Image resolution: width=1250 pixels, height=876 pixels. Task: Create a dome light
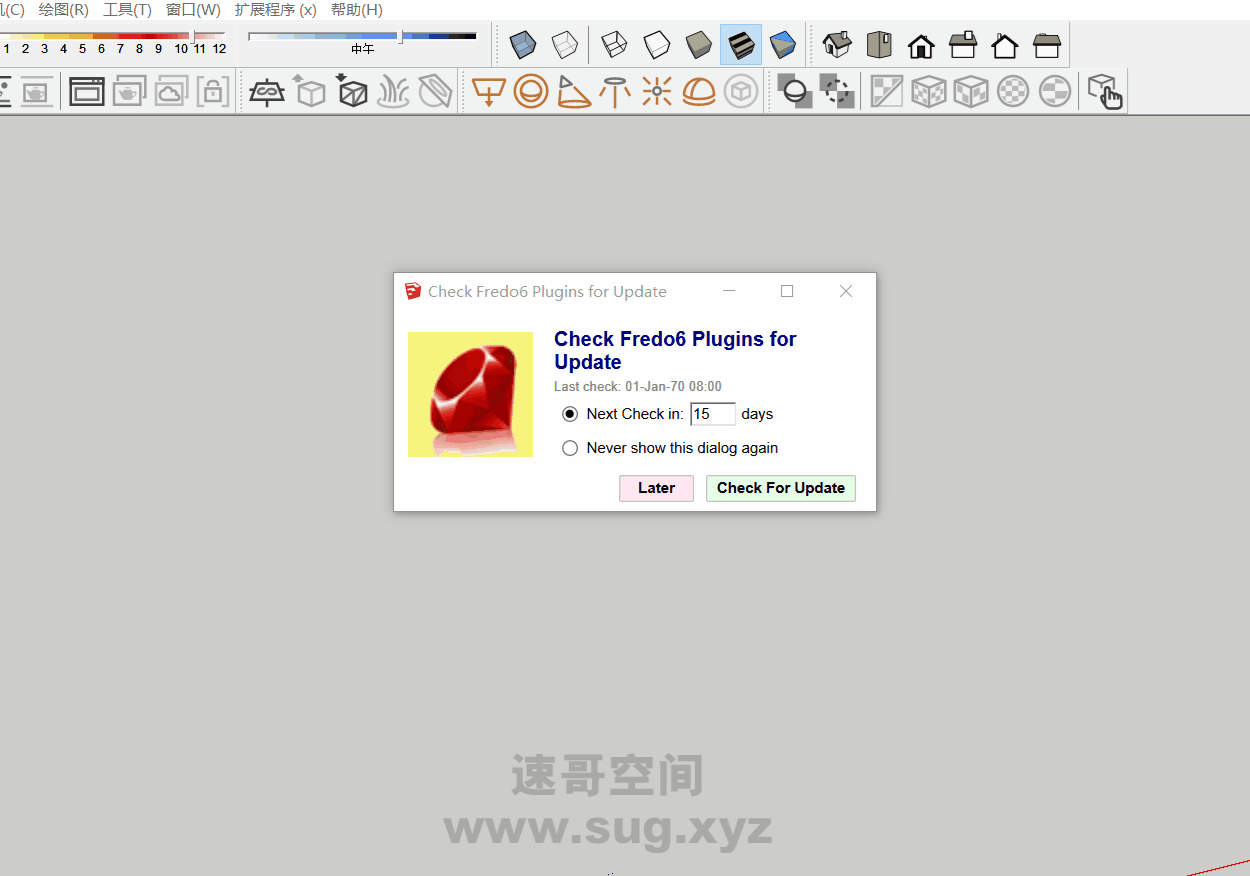point(699,92)
